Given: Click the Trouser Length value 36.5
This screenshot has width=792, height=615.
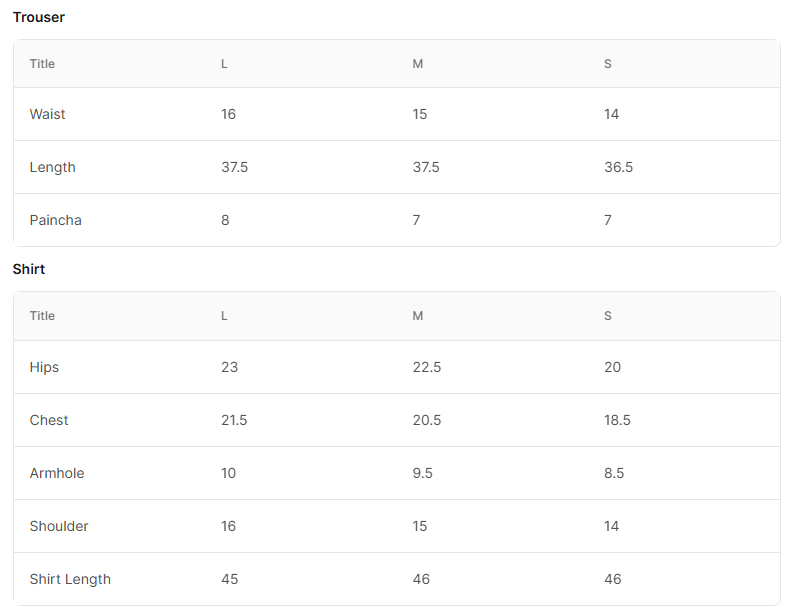Looking at the screenshot, I should (618, 167).
